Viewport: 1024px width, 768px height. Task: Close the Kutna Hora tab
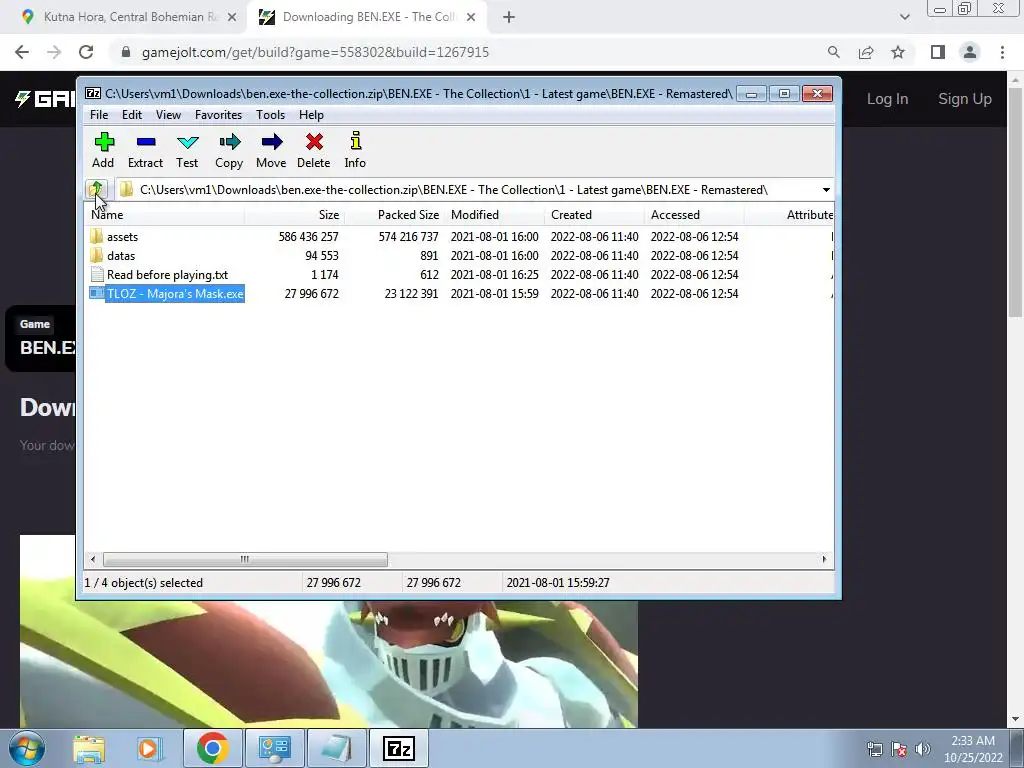(231, 18)
